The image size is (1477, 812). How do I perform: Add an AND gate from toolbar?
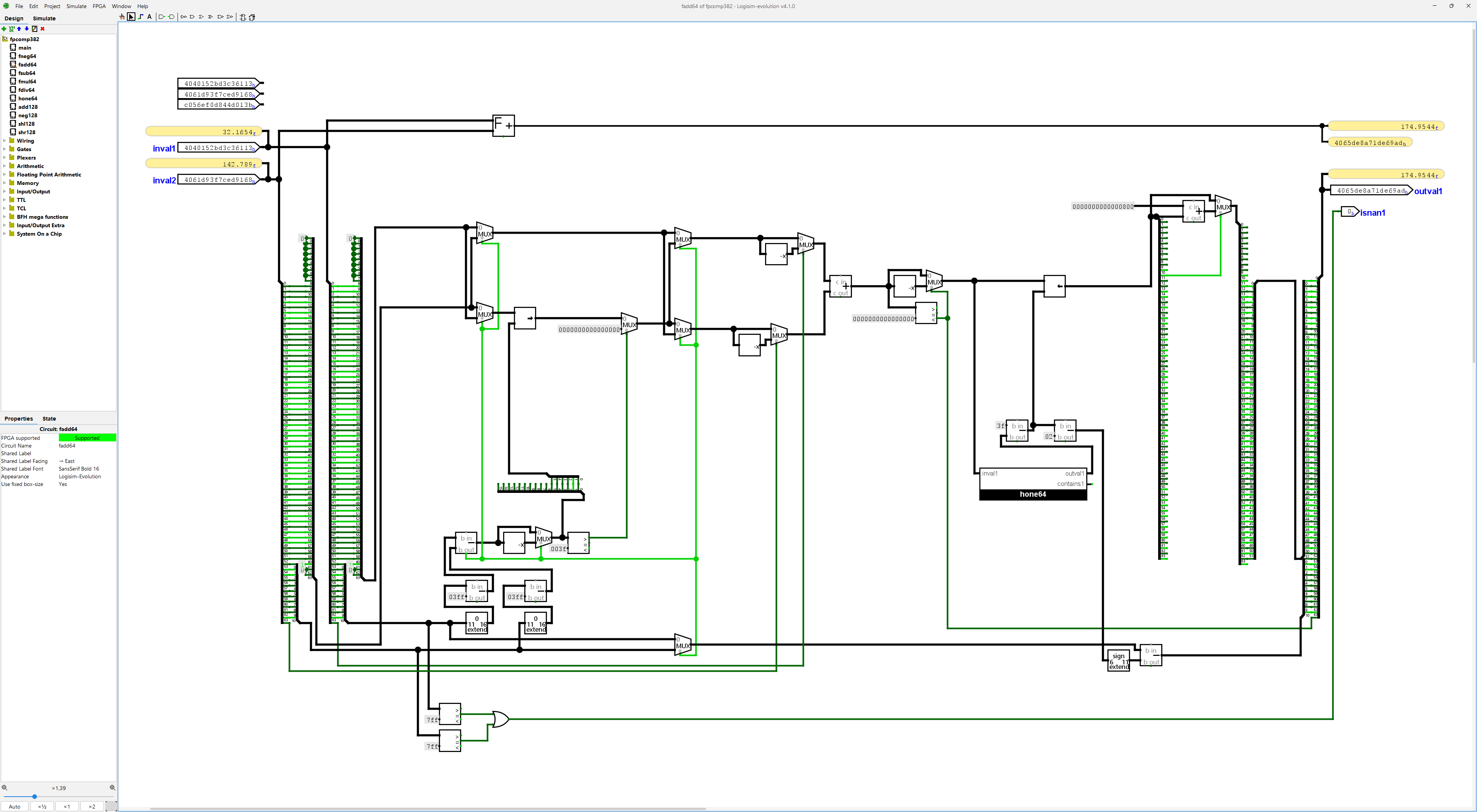point(192,17)
